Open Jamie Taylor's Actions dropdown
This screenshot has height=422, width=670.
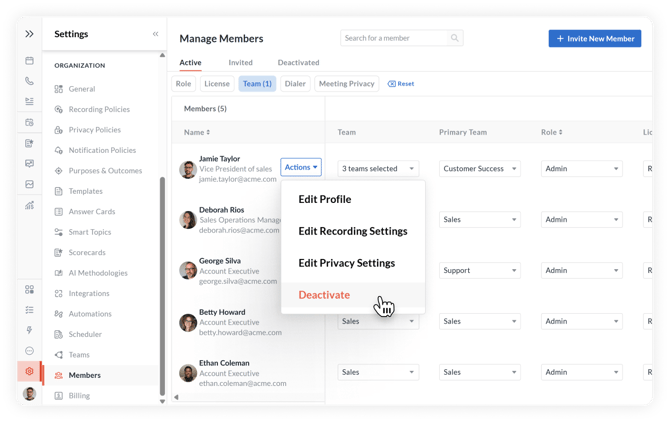tap(301, 167)
